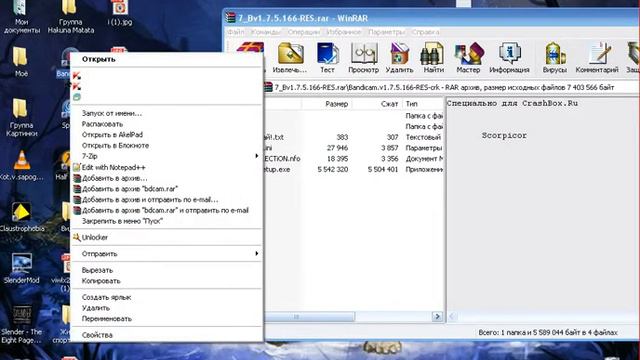
Task: Click the first Kaspersky icon entry in context menu
Action: click(x=77, y=76)
